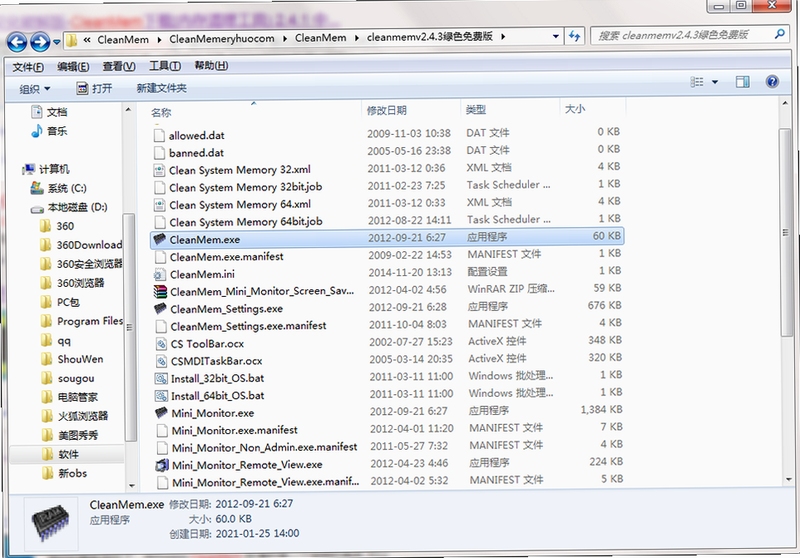Open the 帮助(H) menu

click(211, 65)
